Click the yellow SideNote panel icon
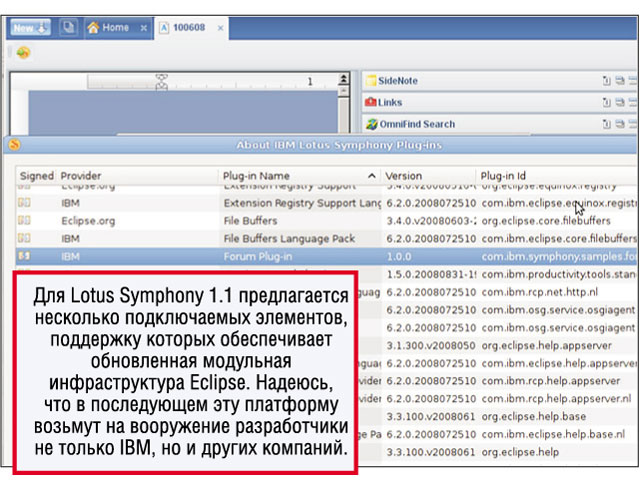Image resolution: width=640 pixels, height=482 pixels. click(x=371, y=81)
